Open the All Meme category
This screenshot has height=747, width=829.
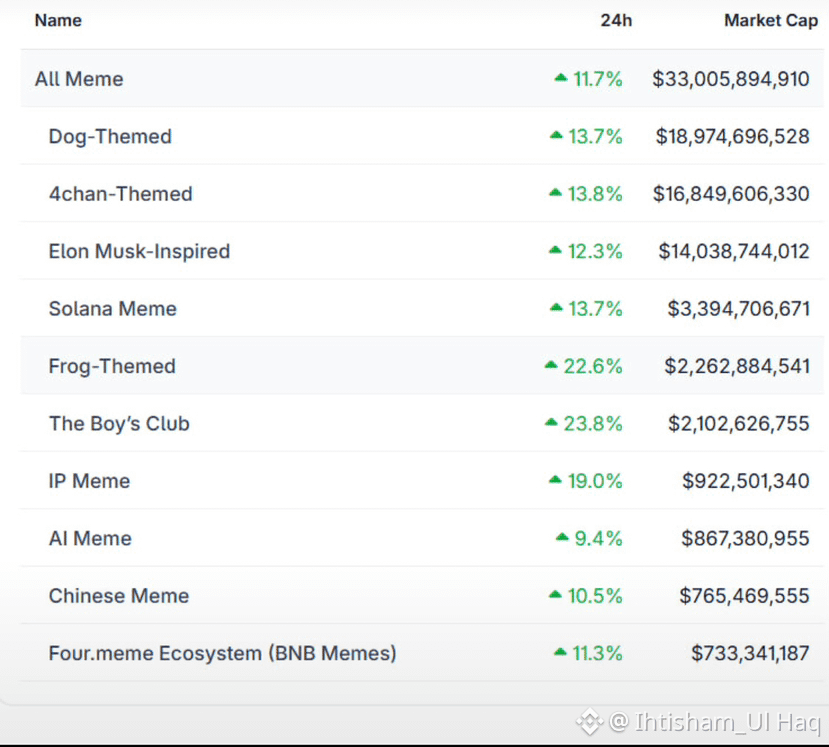pos(79,79)
